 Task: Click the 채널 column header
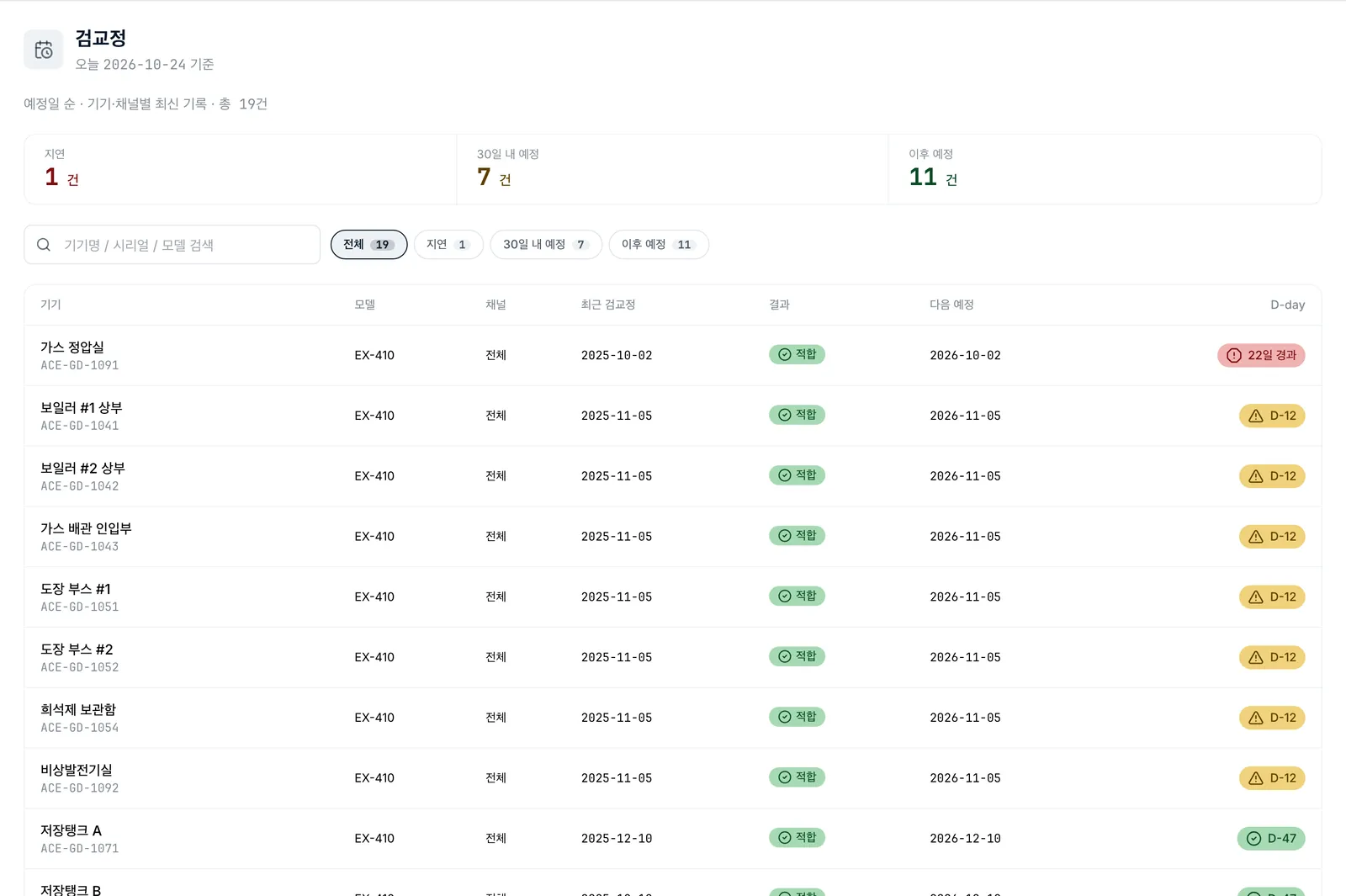[495, 305]
